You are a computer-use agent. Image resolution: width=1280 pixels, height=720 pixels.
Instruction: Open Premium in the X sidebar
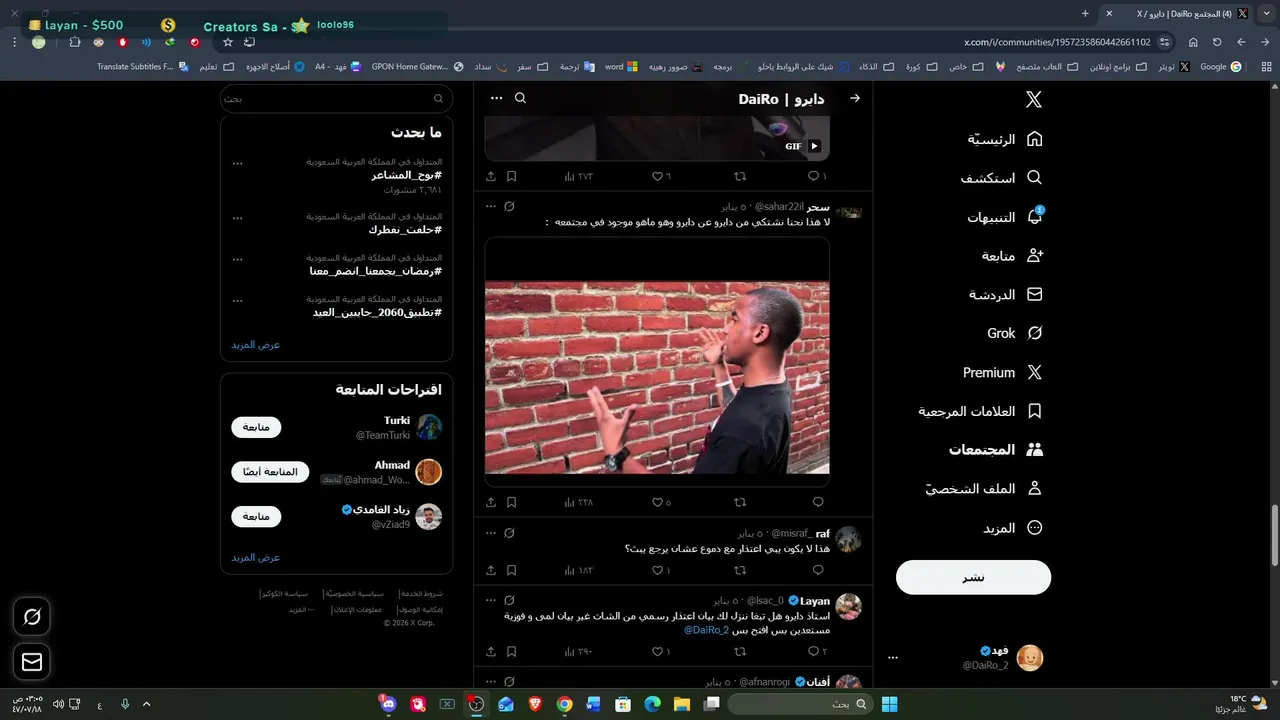pos(1003,372)
